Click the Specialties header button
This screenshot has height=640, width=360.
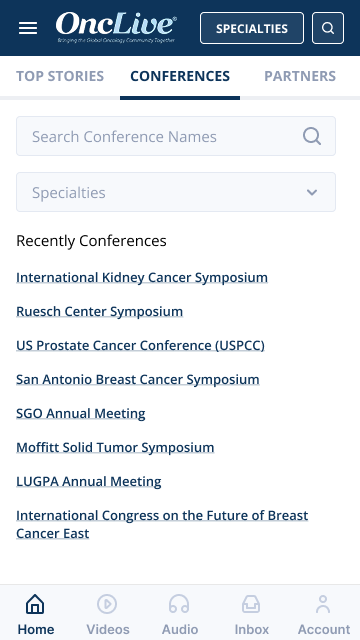pos(252,28)
